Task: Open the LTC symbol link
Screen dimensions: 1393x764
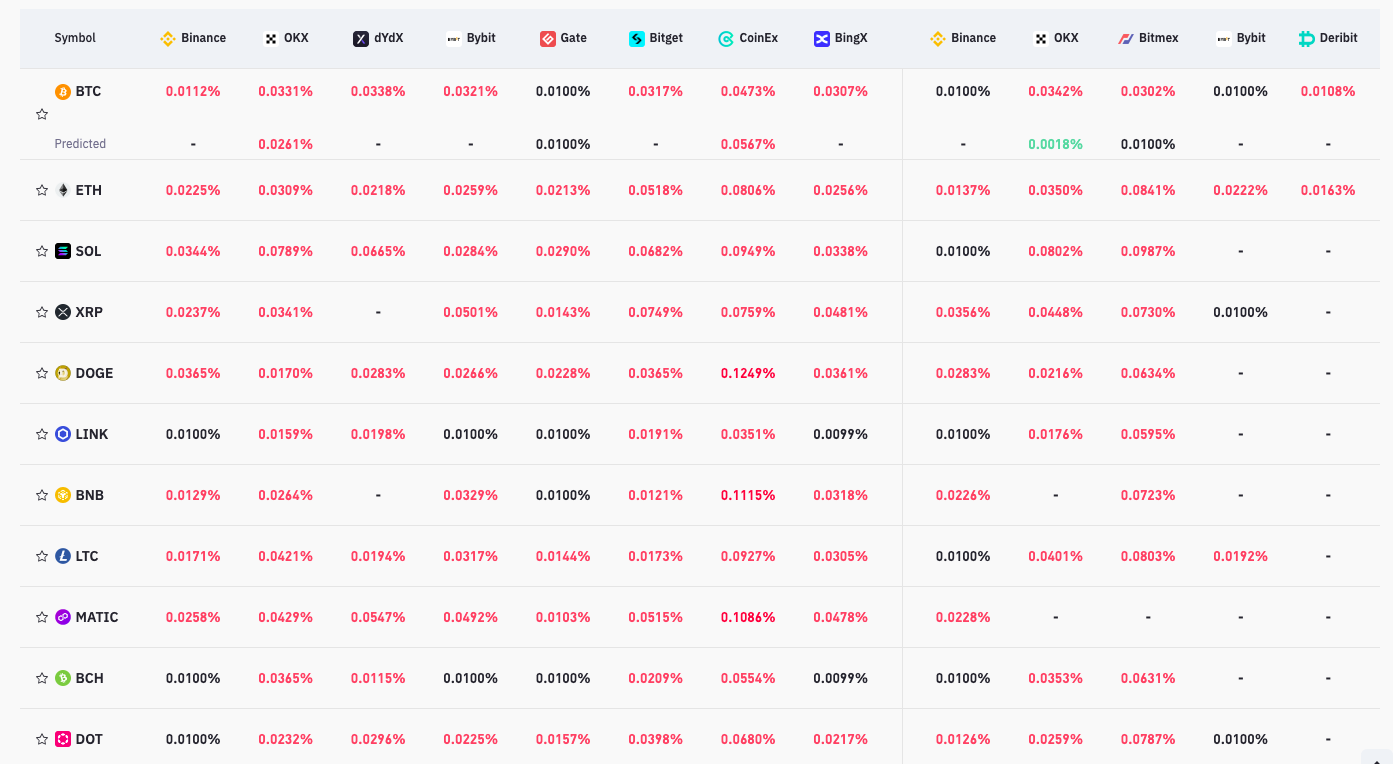Action: coord(87,556)
